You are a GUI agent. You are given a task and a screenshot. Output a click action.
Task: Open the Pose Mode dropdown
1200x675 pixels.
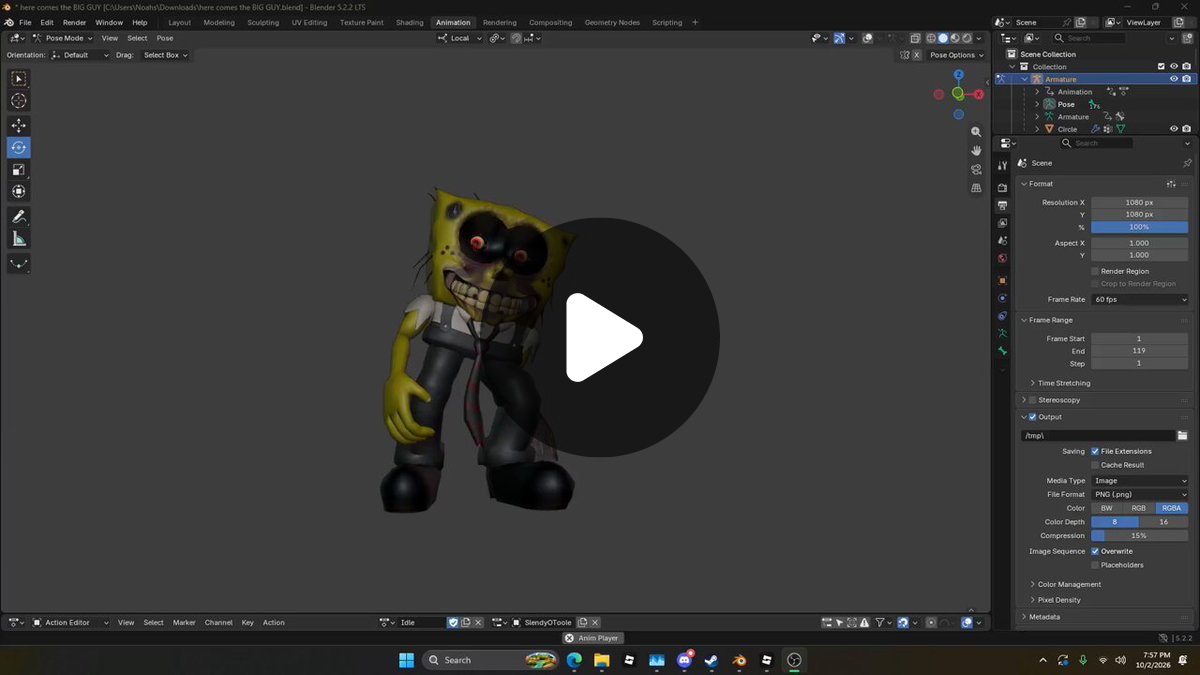pos(64,38)
